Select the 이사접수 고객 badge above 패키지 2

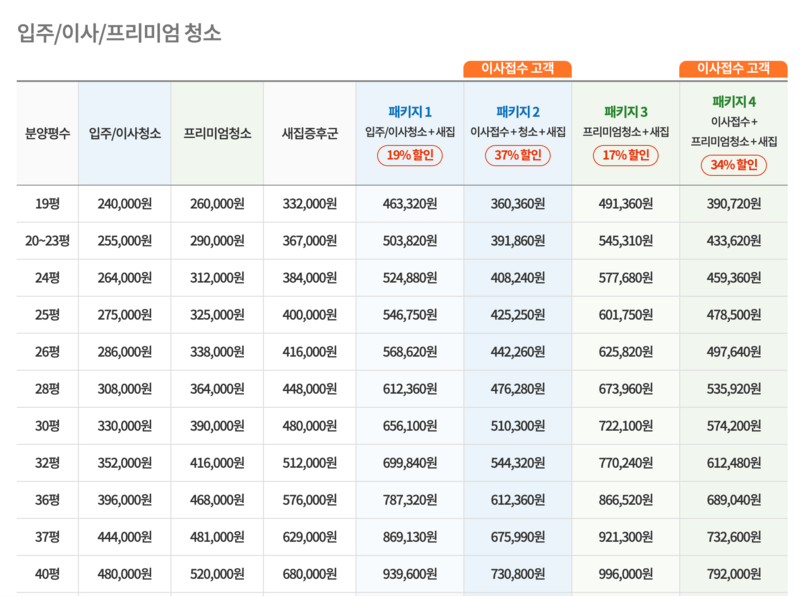(518, 68)
